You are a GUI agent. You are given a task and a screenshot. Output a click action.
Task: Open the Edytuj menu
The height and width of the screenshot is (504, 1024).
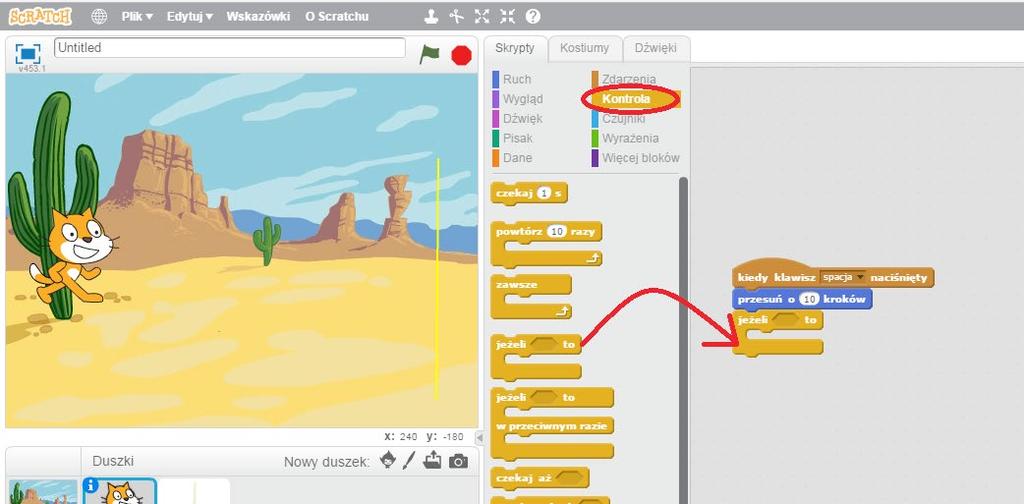click(x=190, y=16)
